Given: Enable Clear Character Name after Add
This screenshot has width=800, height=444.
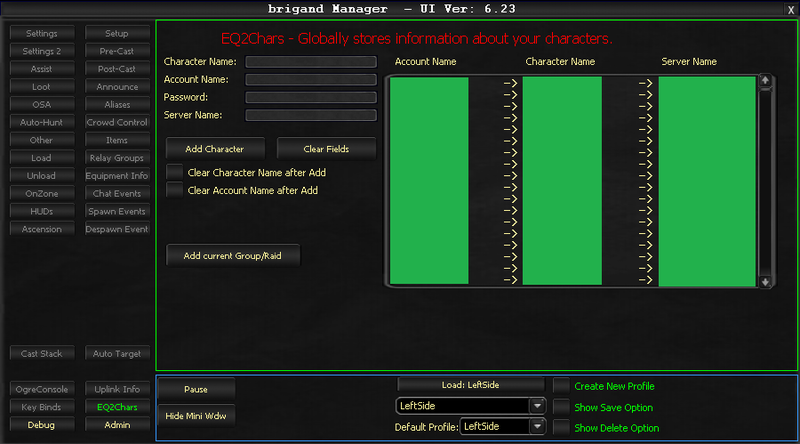Looking at the screenshot, I should tap(175, 172).
